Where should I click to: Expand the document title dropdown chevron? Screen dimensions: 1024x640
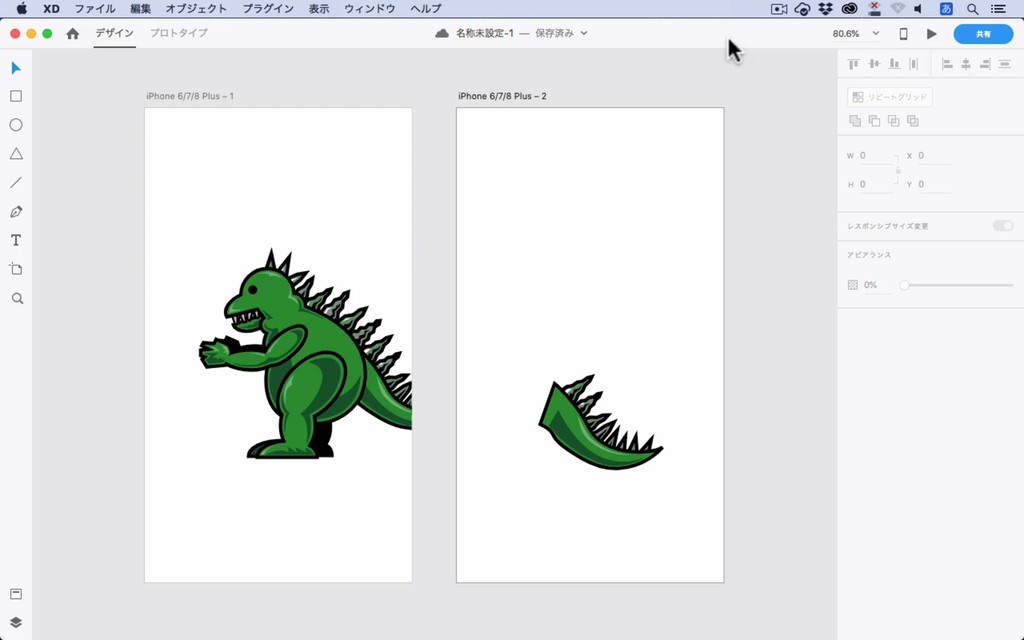[x=584, y=33]
